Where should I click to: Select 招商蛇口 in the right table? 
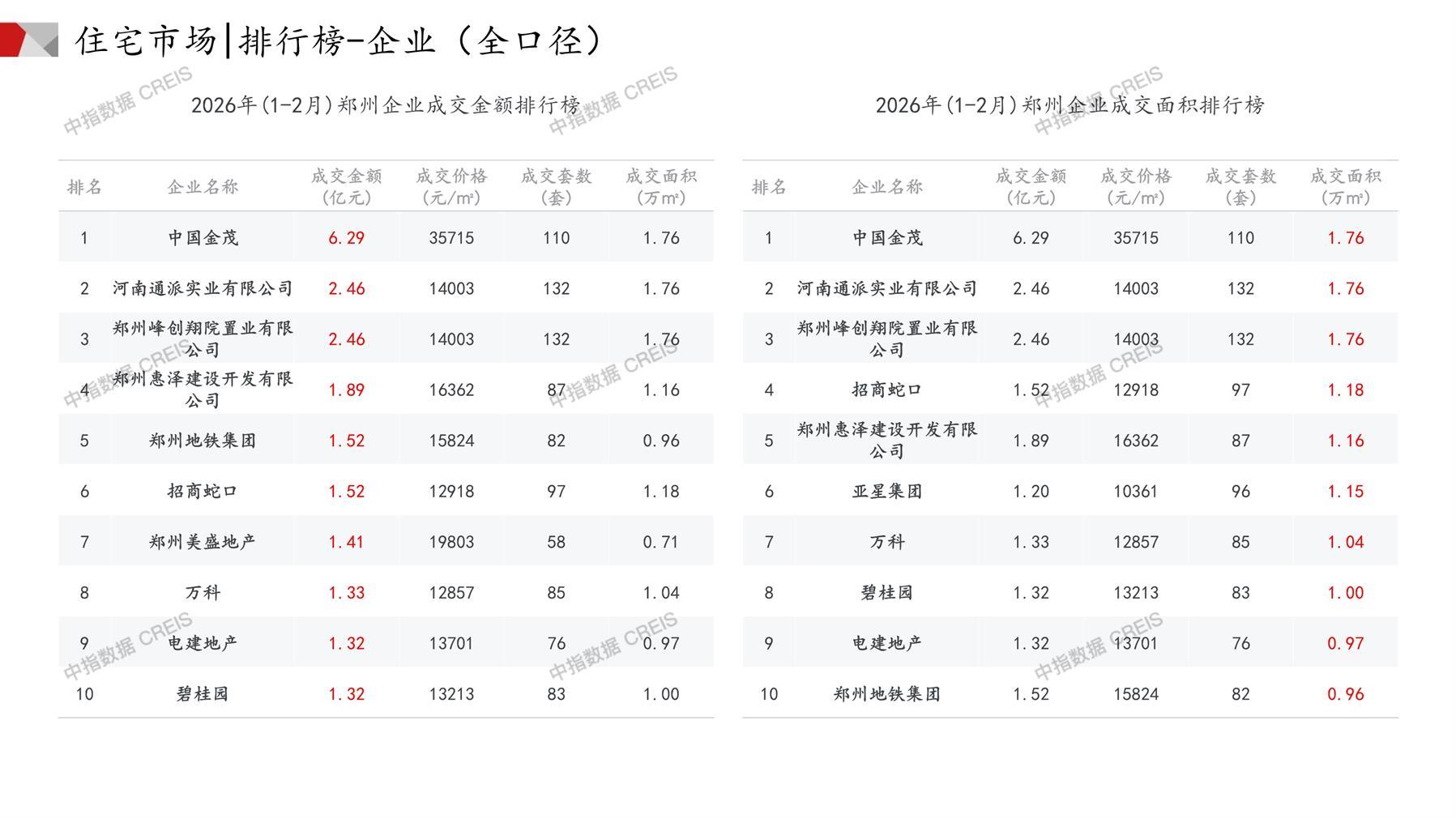point(887,390)
